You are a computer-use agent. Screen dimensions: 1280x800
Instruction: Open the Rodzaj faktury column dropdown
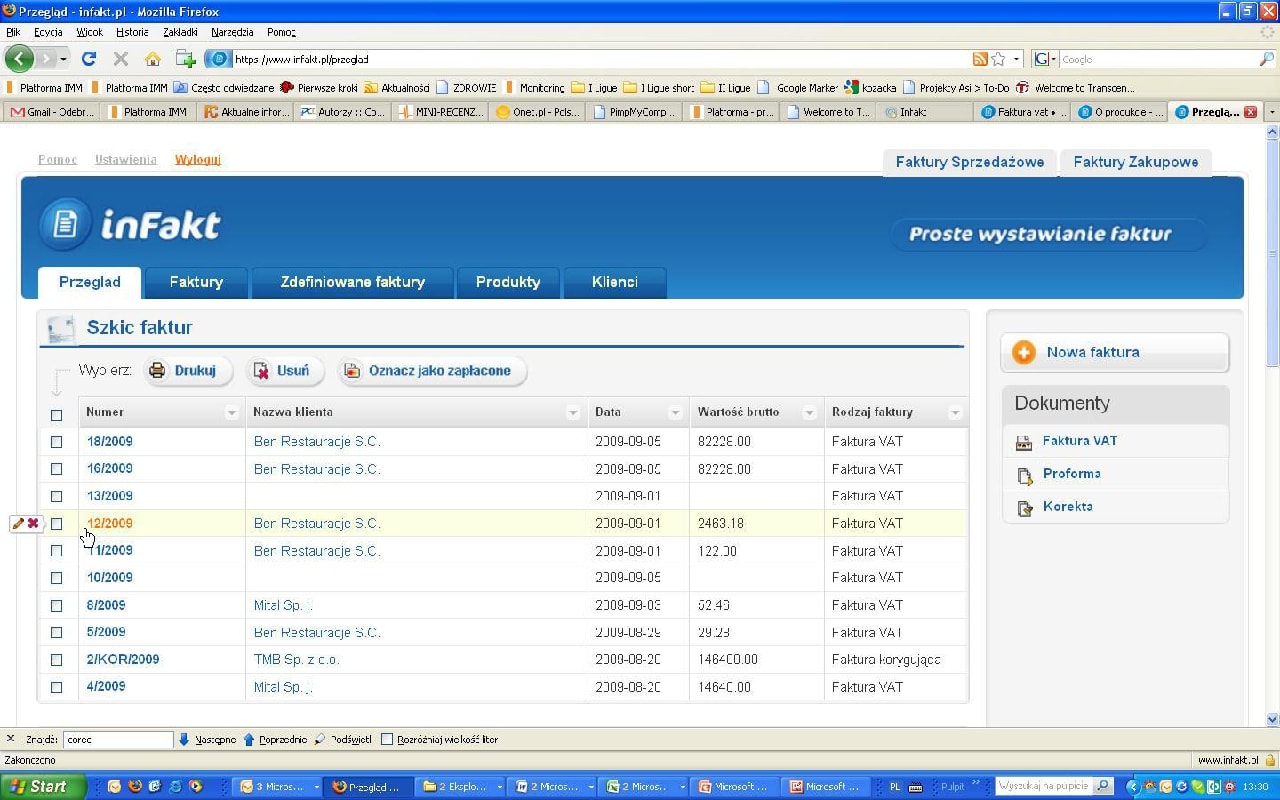(x=955, y=413)
